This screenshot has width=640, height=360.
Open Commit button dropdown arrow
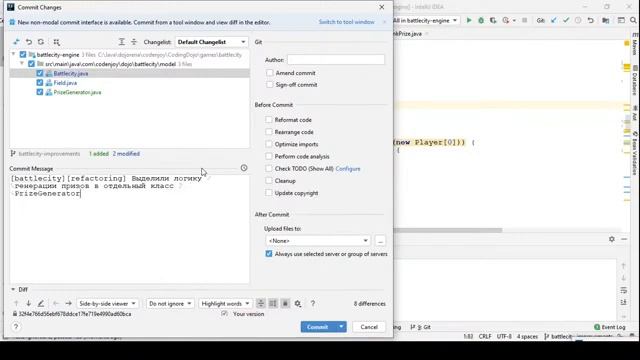(341, 327)
